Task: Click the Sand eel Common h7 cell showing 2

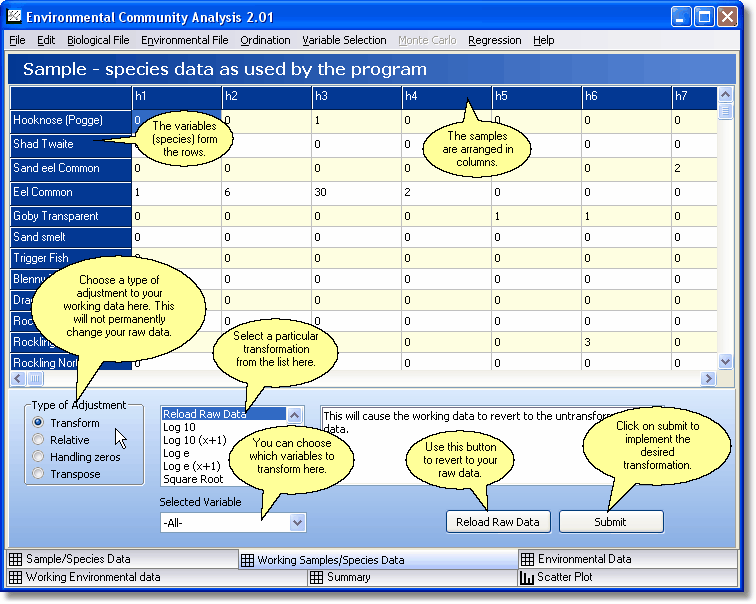Action: point(694,169)
